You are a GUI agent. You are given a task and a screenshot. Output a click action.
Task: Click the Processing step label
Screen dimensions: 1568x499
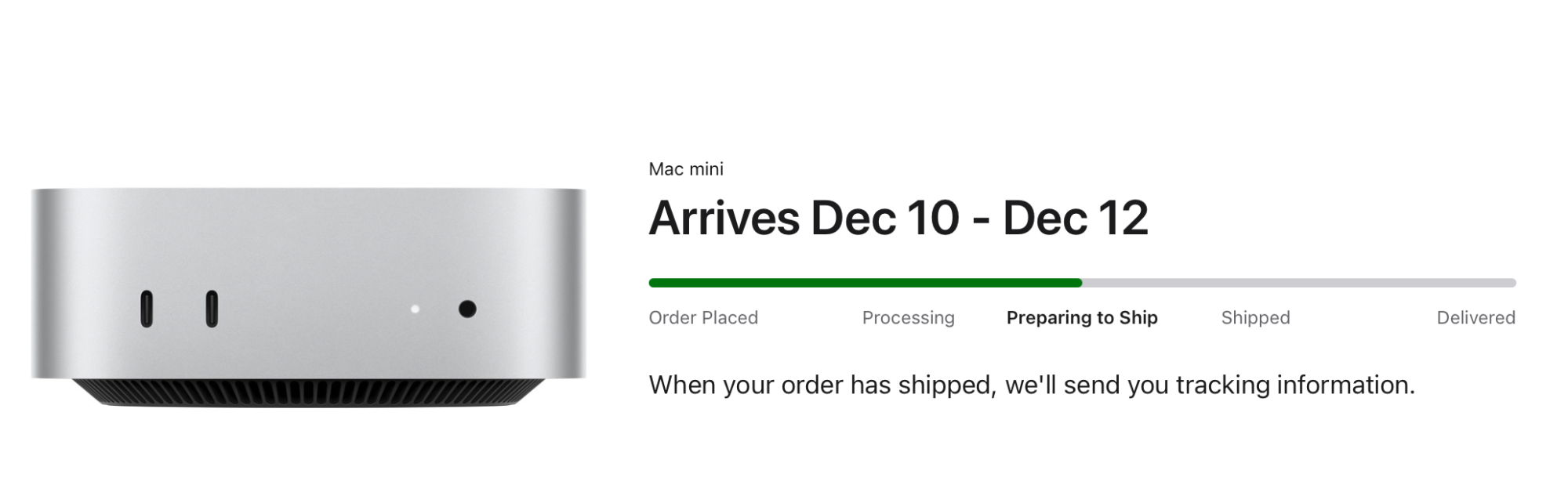(x=908, y=318)
